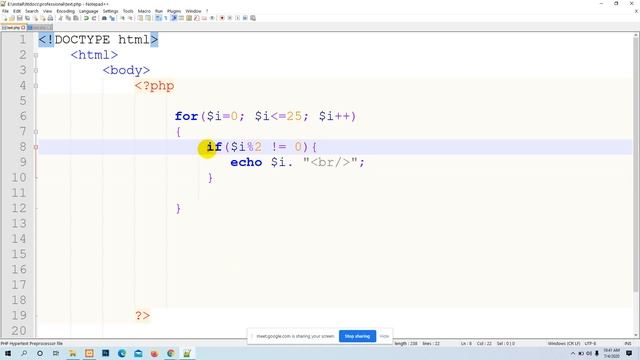Click the 'Windows (CR LF)' status entry
Image resolution: width=640 pixels, height=360 pixels.
pyautogui.click(x=564, y=344)
